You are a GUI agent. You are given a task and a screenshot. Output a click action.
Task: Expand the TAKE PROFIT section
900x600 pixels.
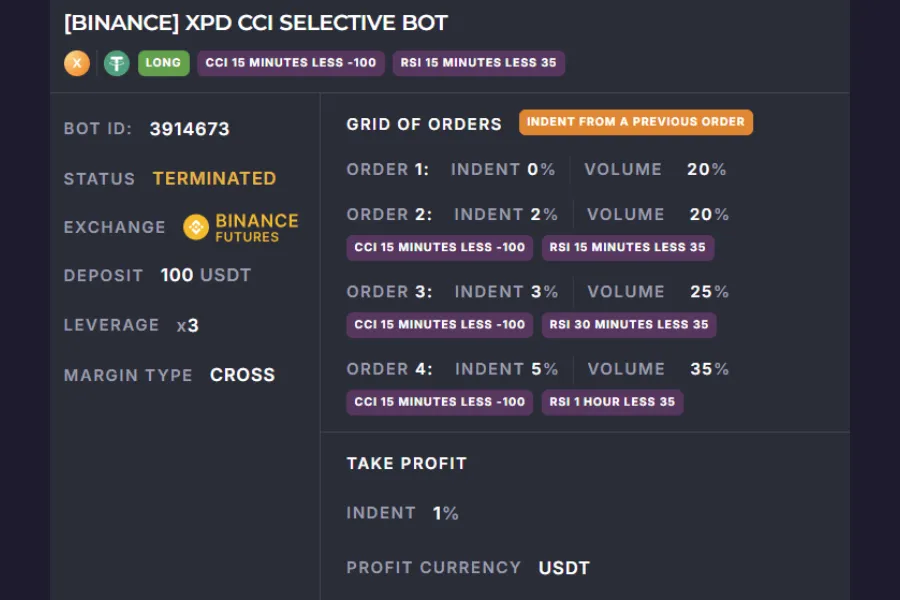pyautogui.click(x=405, y=463)
